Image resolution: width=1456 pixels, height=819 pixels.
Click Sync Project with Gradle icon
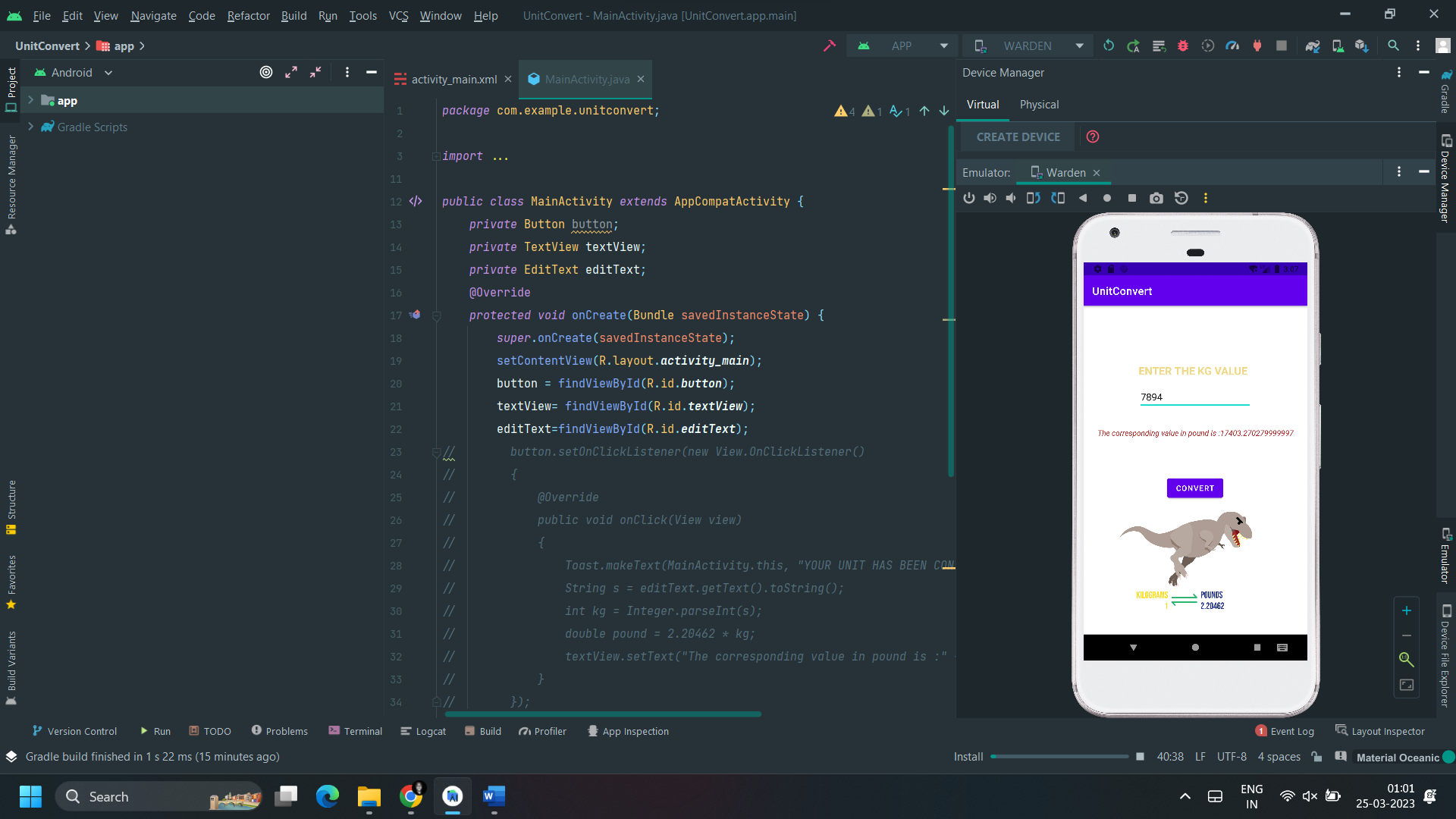[x=1313, y=46]
